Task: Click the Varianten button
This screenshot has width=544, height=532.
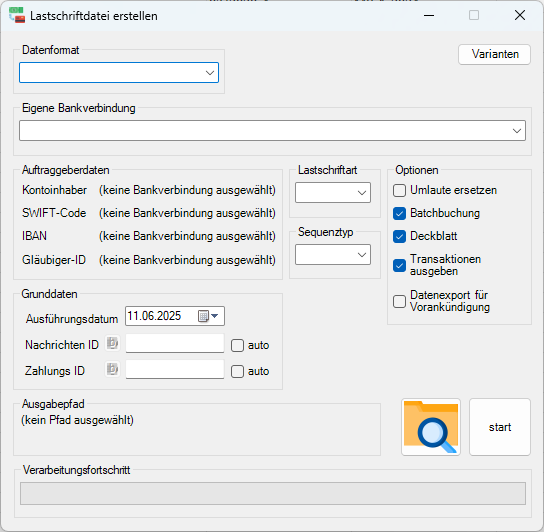Action: pos(494,54)
